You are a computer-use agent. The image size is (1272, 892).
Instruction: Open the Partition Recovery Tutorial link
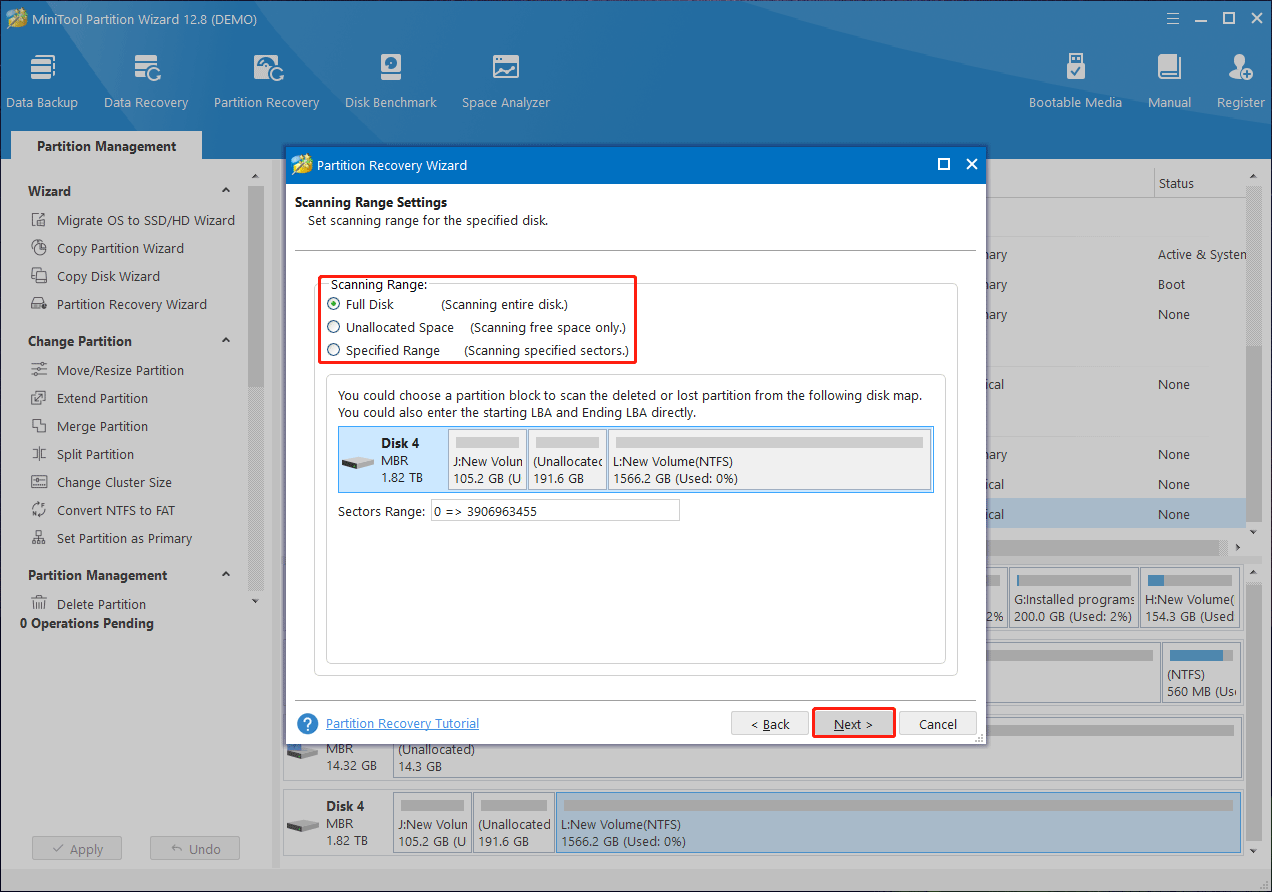tap(402, 723)
